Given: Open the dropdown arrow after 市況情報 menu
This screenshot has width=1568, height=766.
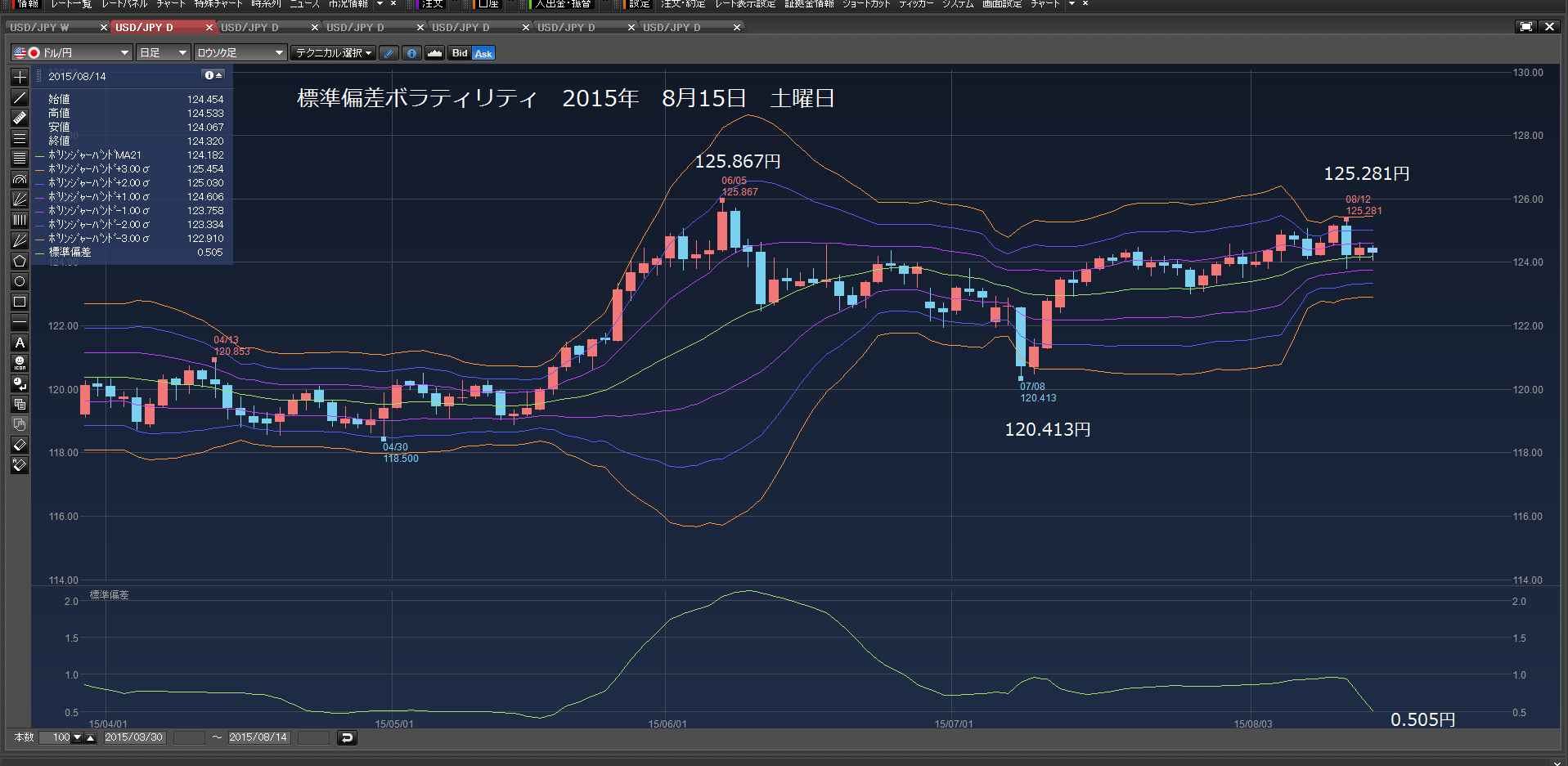Looking at the screenshot, I should [380, 4].
